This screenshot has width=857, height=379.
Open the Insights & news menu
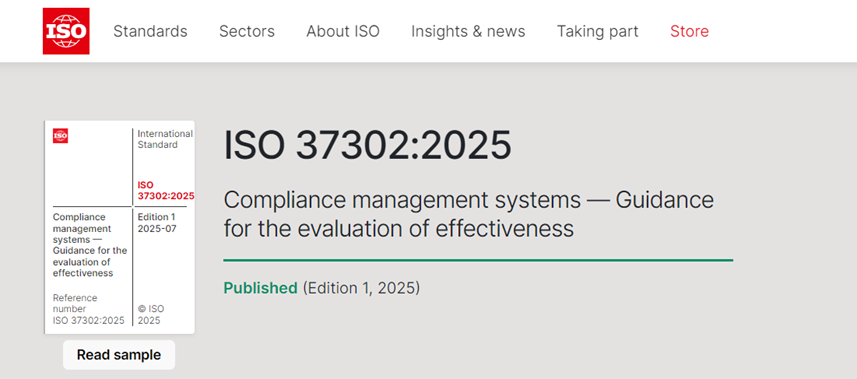[468, 31]
